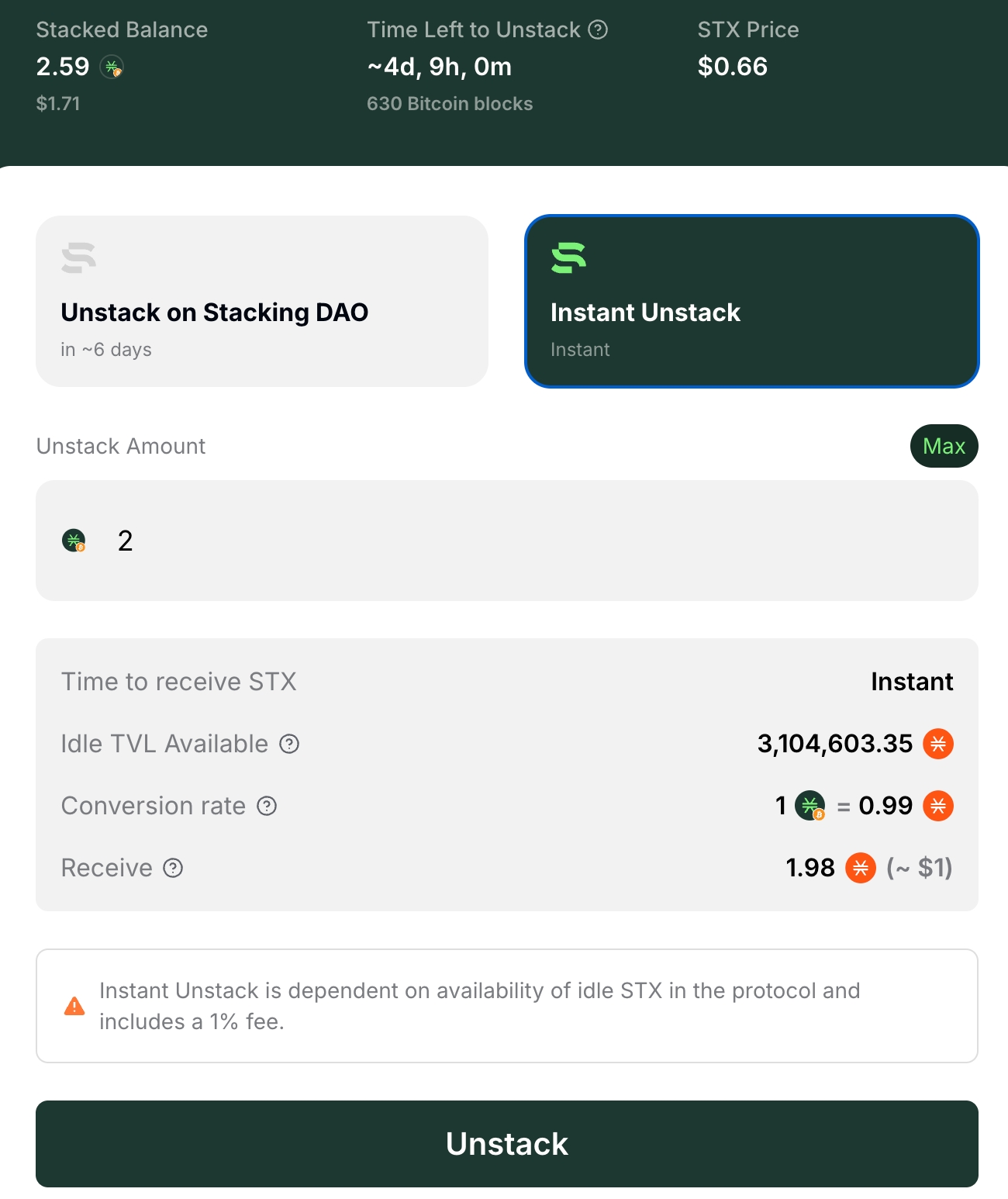The height and width of the screenshot is (1199, 1008).
Task: Click orange STX icon in Idle TVL row
Action: (938, 744)
